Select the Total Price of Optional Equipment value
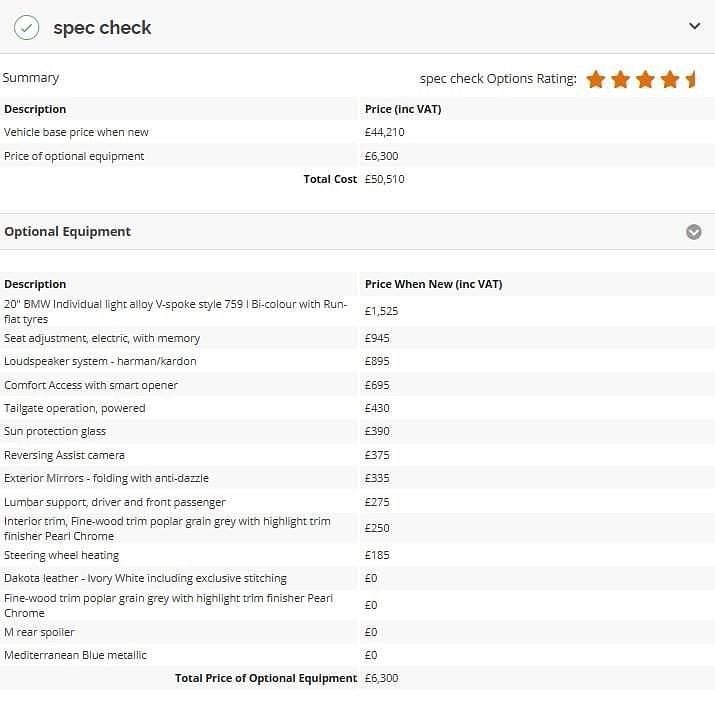Screen dimensions: 715x710 381,678
